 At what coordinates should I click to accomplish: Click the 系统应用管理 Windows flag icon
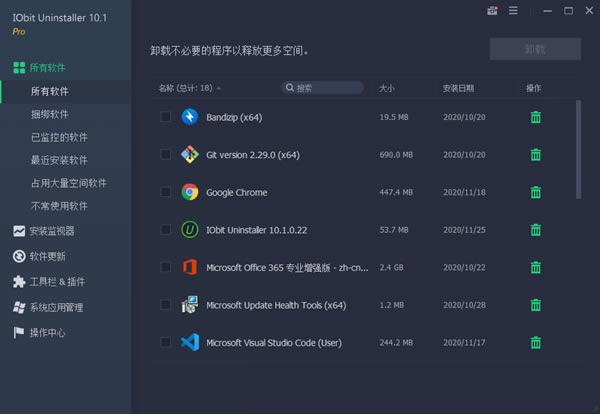[x=19, y=307]
